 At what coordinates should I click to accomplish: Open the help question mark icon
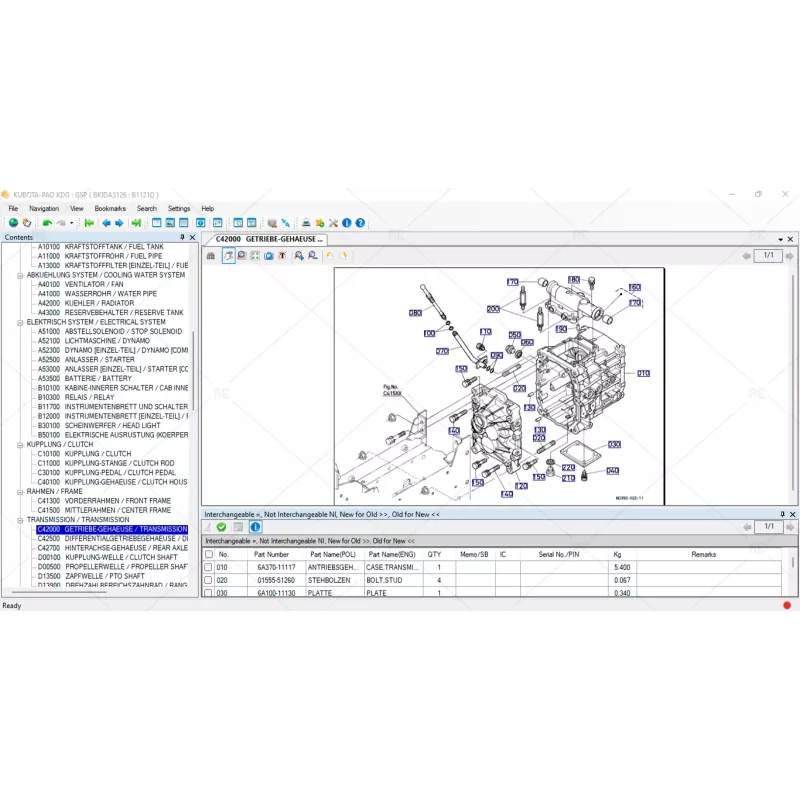(360, 223)
